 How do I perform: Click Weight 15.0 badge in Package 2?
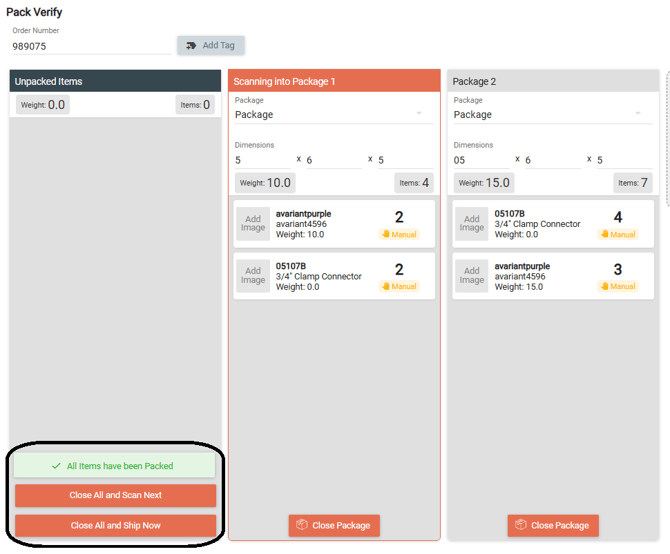(x=484, y=183)
